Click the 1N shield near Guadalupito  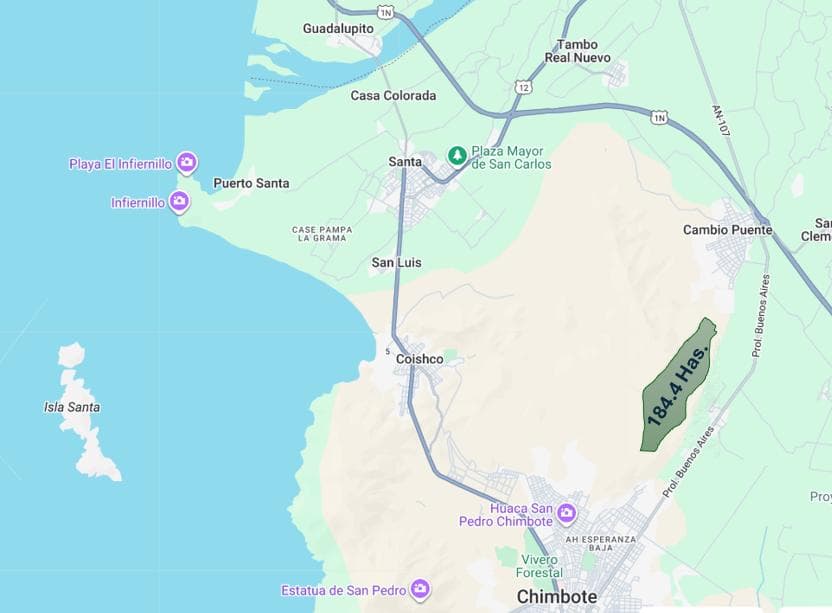point(386,12)
